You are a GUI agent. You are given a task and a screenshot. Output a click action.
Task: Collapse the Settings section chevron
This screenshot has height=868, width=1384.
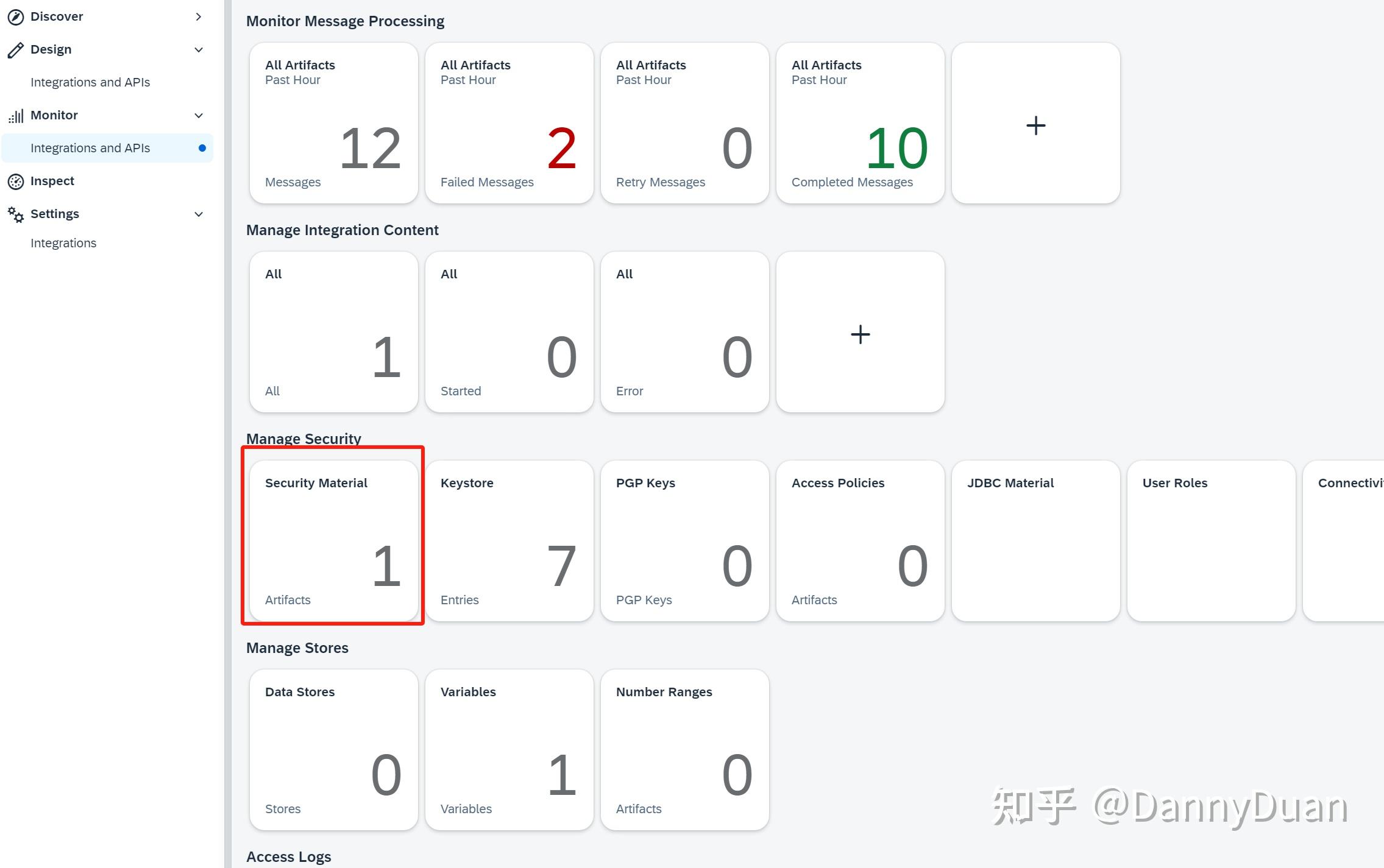pos(198,214)
